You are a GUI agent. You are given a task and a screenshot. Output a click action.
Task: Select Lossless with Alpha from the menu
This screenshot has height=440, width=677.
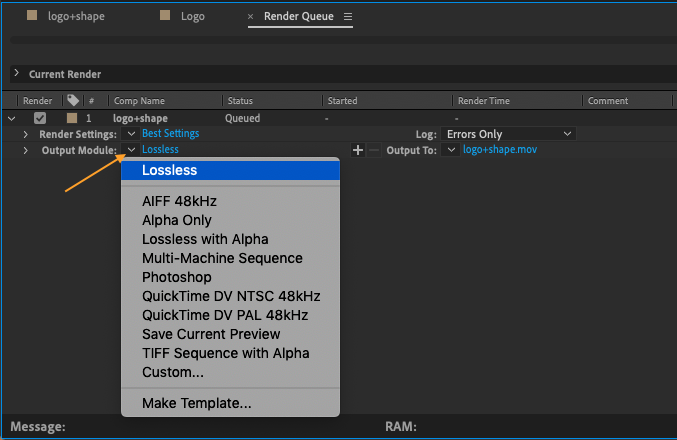point(205,239)
